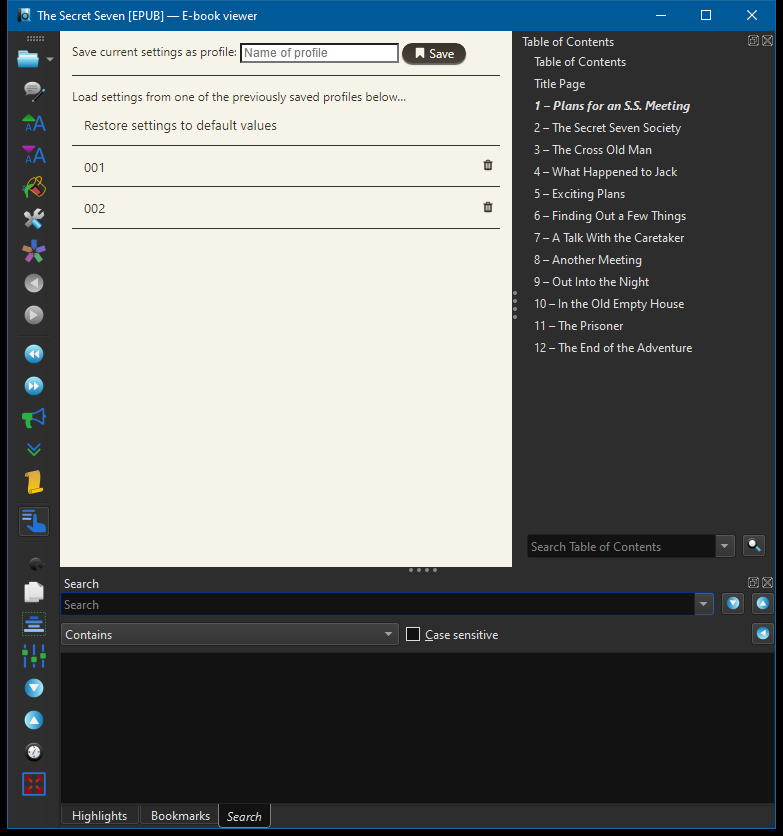The image size is (783, 836).
Task: Go to next page blue down arrow in sidebar
Action: 34,688
